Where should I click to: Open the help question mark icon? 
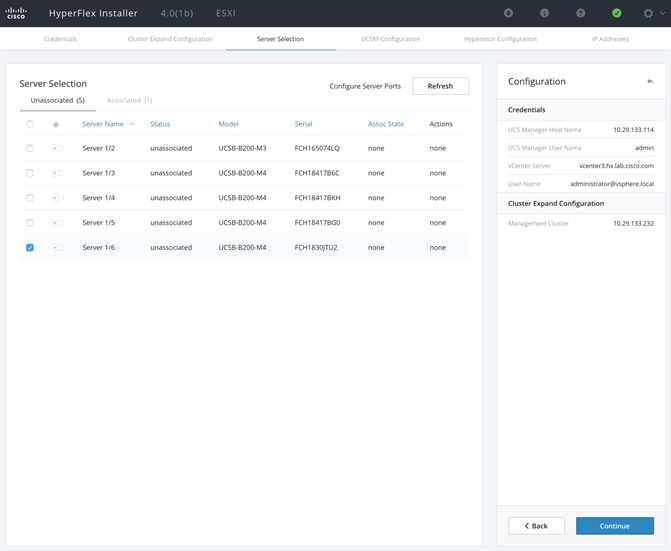coord(580,13)
